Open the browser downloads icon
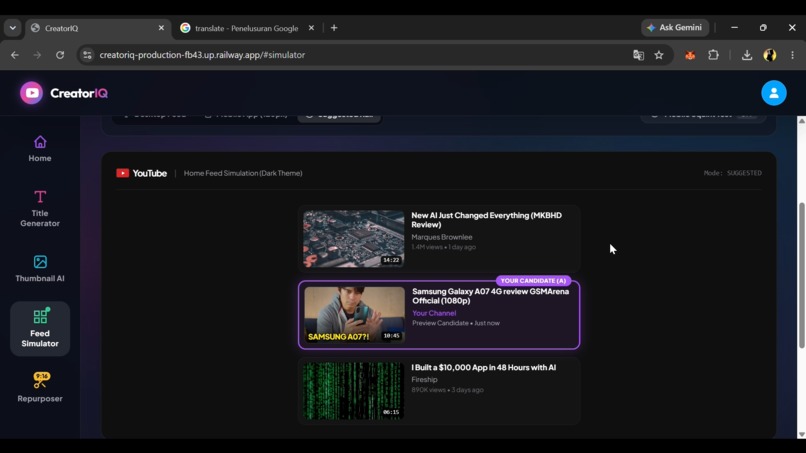Image resolution: width=806 pixels, height=453 pixels. point(747,55)
